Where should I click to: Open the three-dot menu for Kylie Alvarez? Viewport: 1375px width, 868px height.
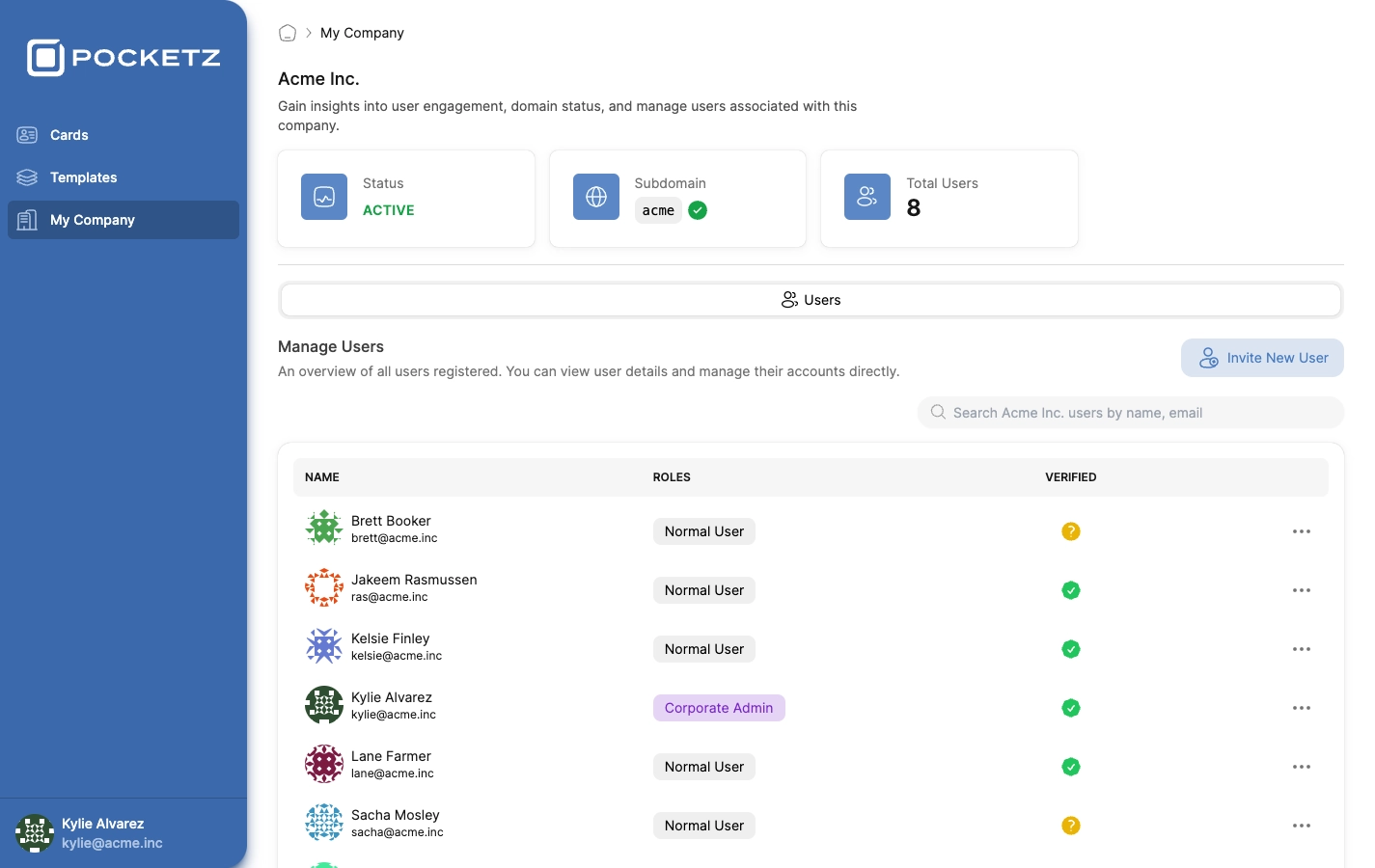(1301, 708)
